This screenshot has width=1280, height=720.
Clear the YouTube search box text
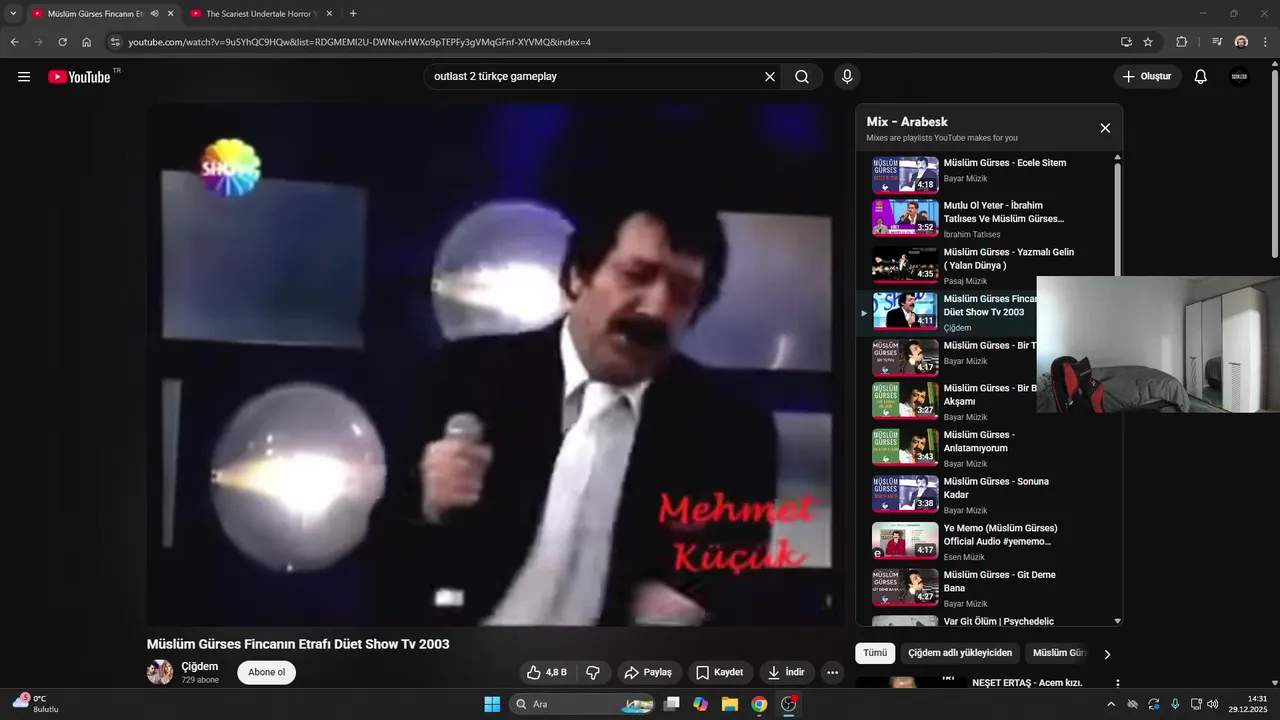coord(770,77)
